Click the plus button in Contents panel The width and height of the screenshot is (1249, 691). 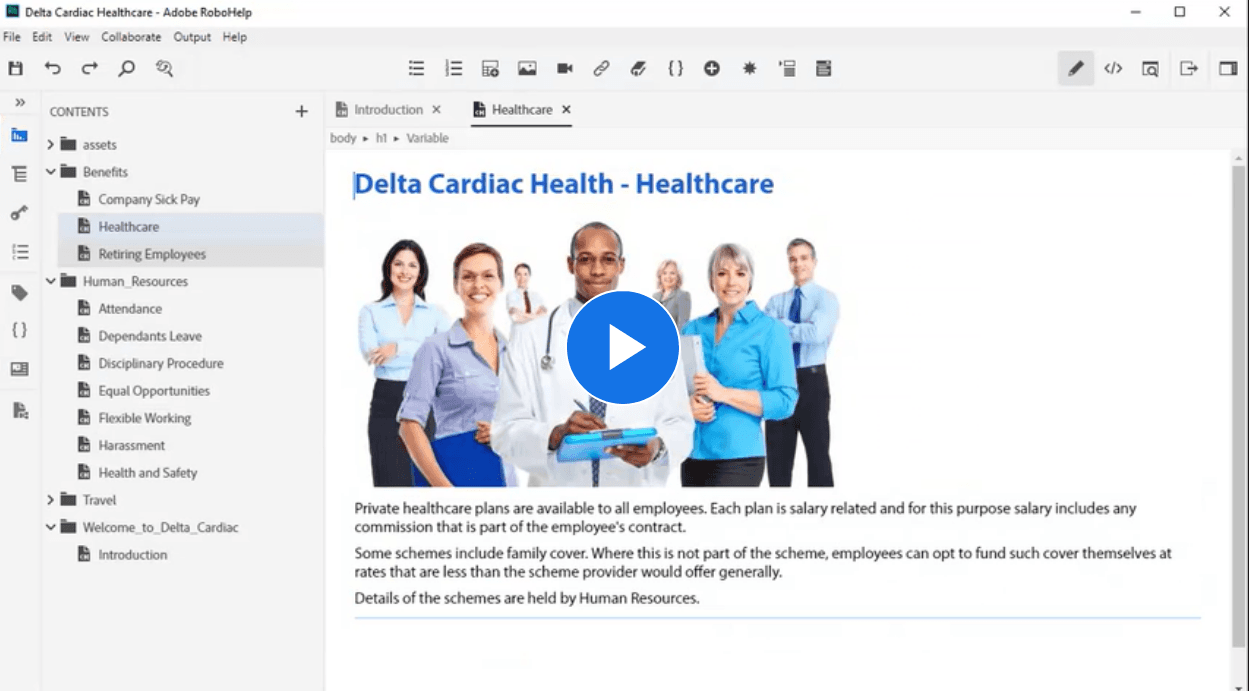tap(302, 112)
